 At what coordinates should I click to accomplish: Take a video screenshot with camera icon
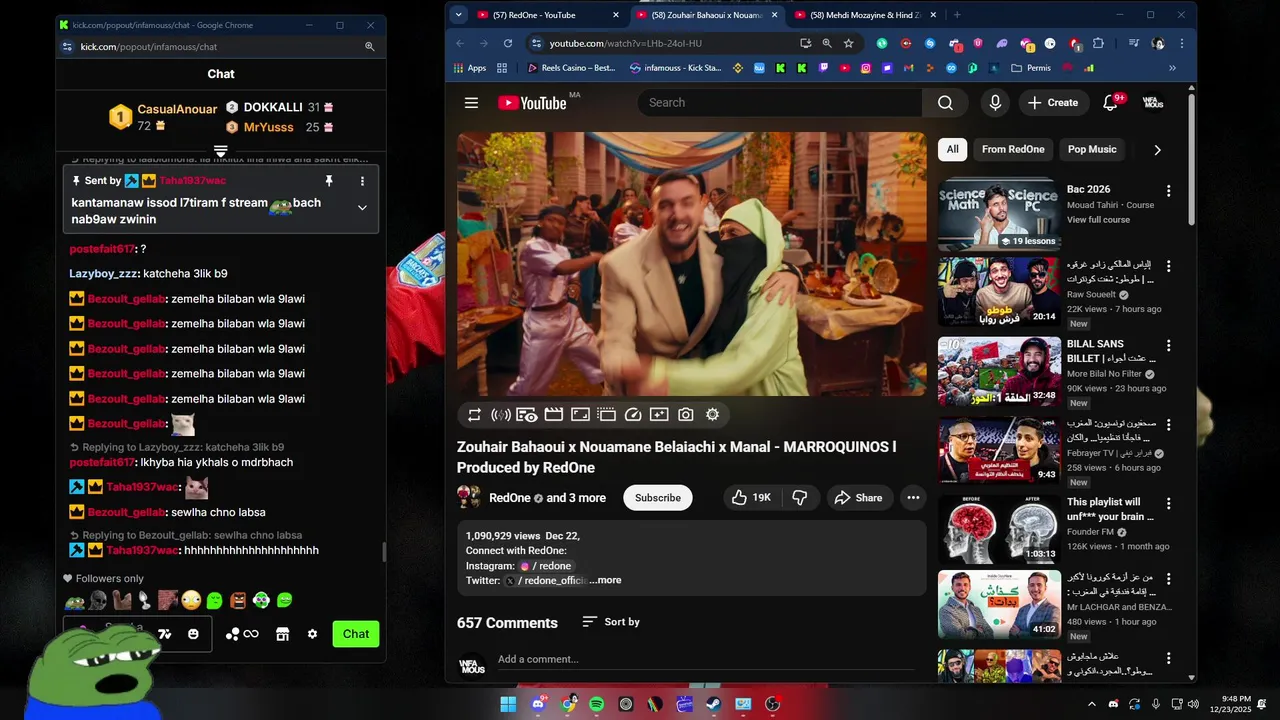pyautogui.click(x=686, y=414)
